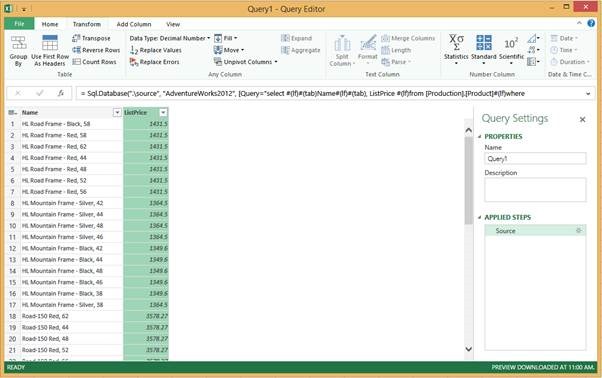This screenshot has width=602, height=378.
Task: Open the File tab
Action: [x=19, y=24]
